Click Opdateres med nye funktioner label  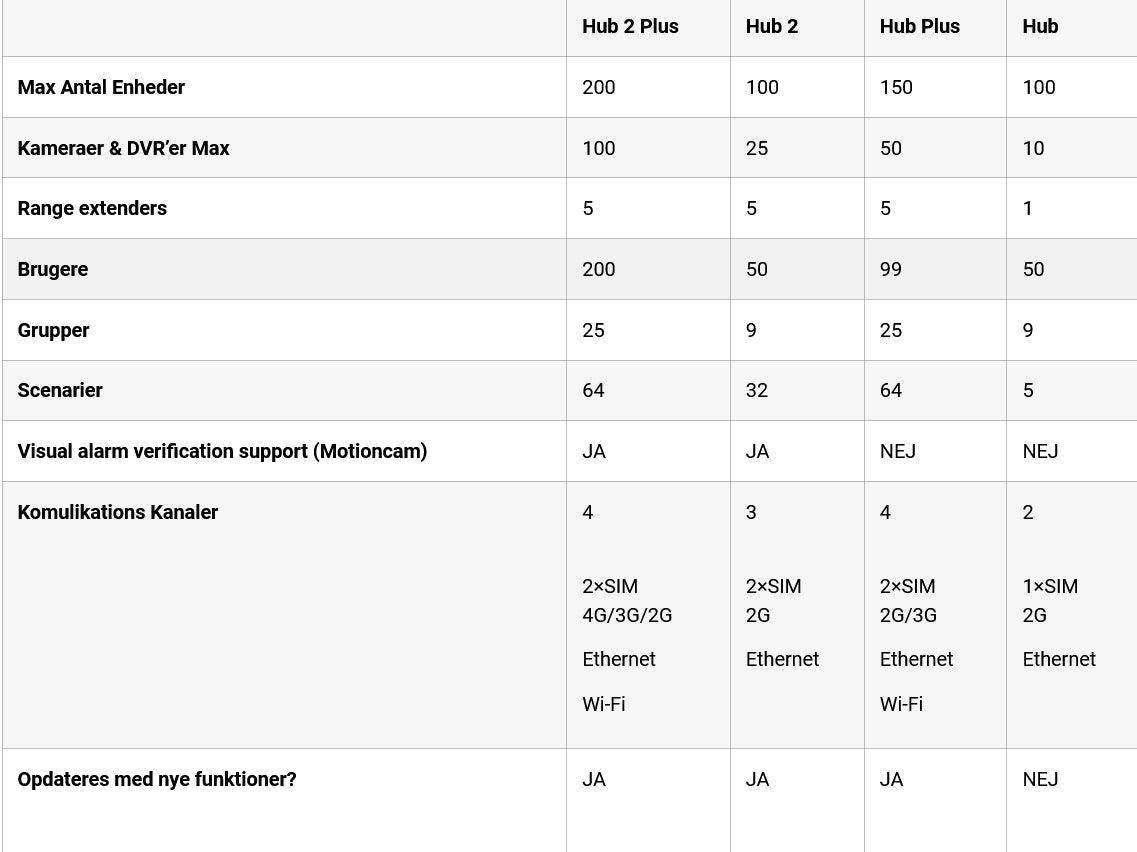(157, 779)
